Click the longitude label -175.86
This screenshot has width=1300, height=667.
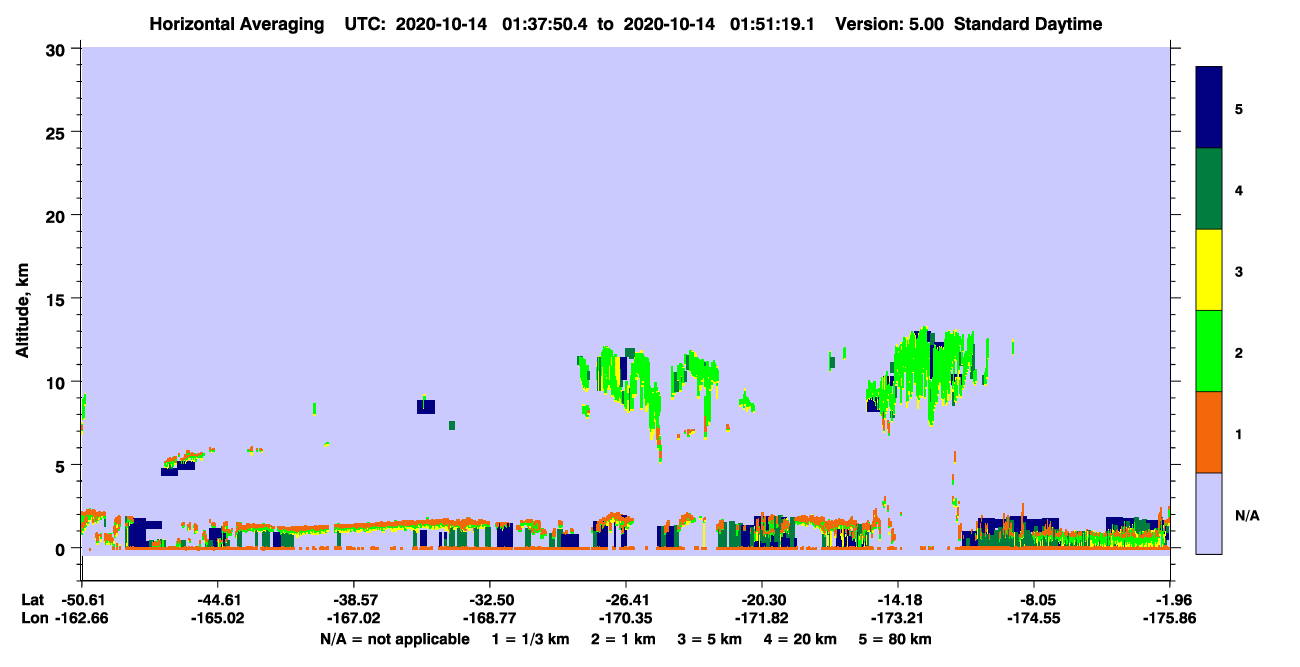click(1170, 618)
